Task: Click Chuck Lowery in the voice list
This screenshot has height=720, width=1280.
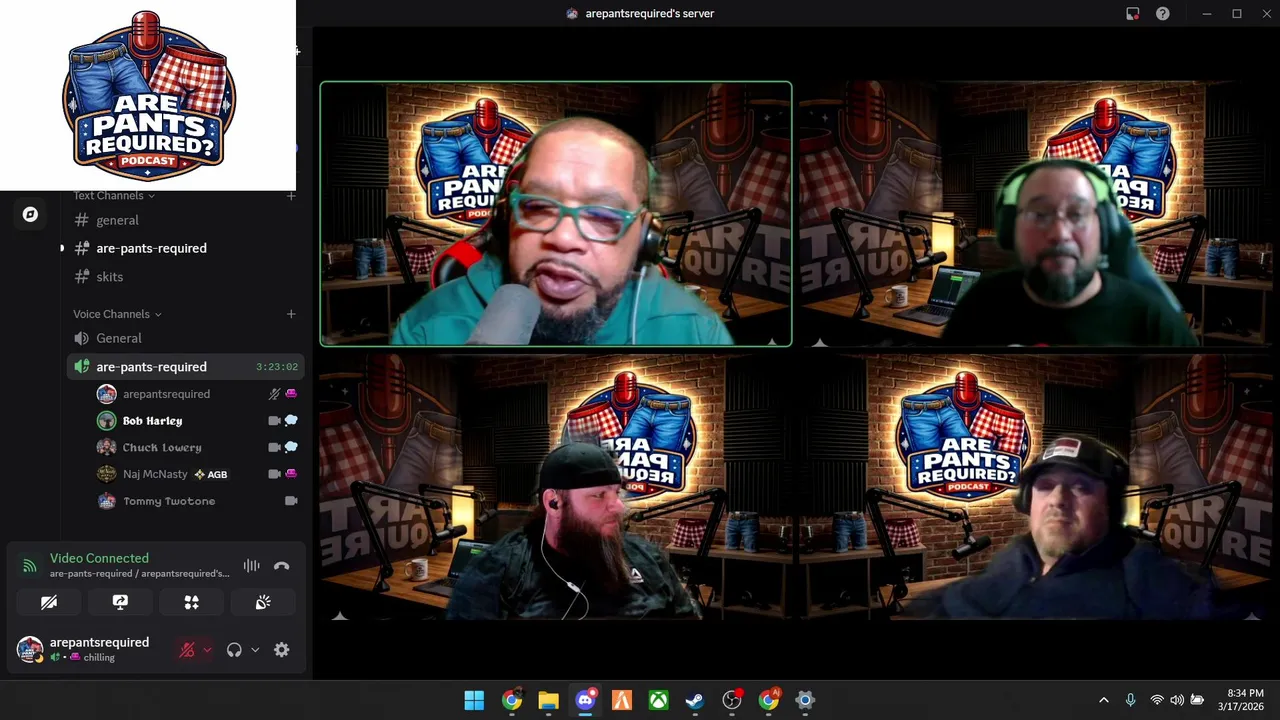Action: [x=161, y=447]
